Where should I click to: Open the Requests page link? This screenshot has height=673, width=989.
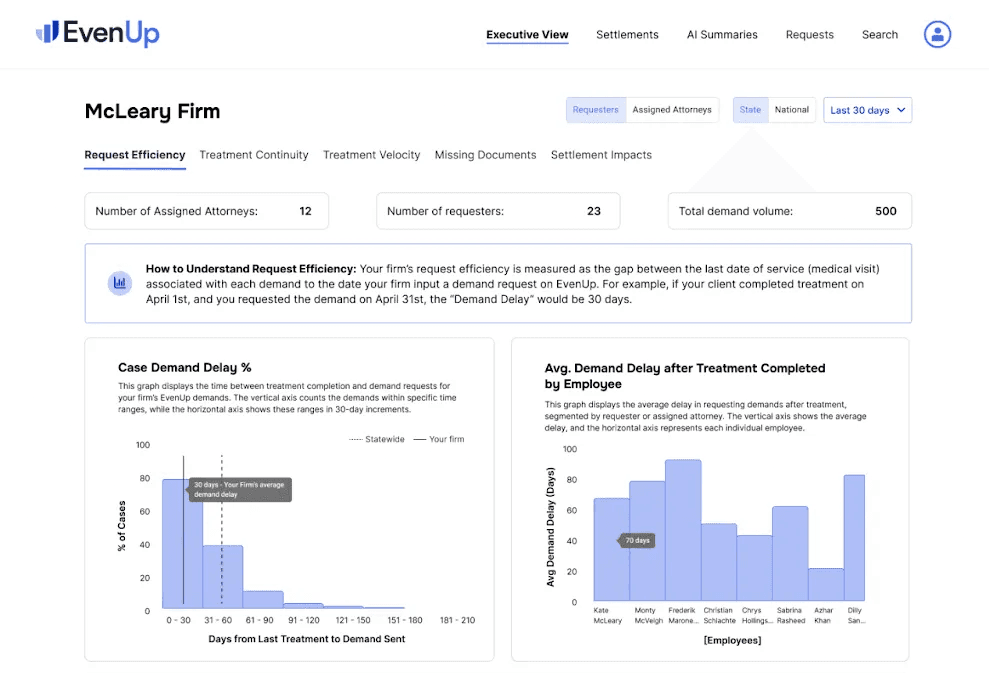click(809, 35)
